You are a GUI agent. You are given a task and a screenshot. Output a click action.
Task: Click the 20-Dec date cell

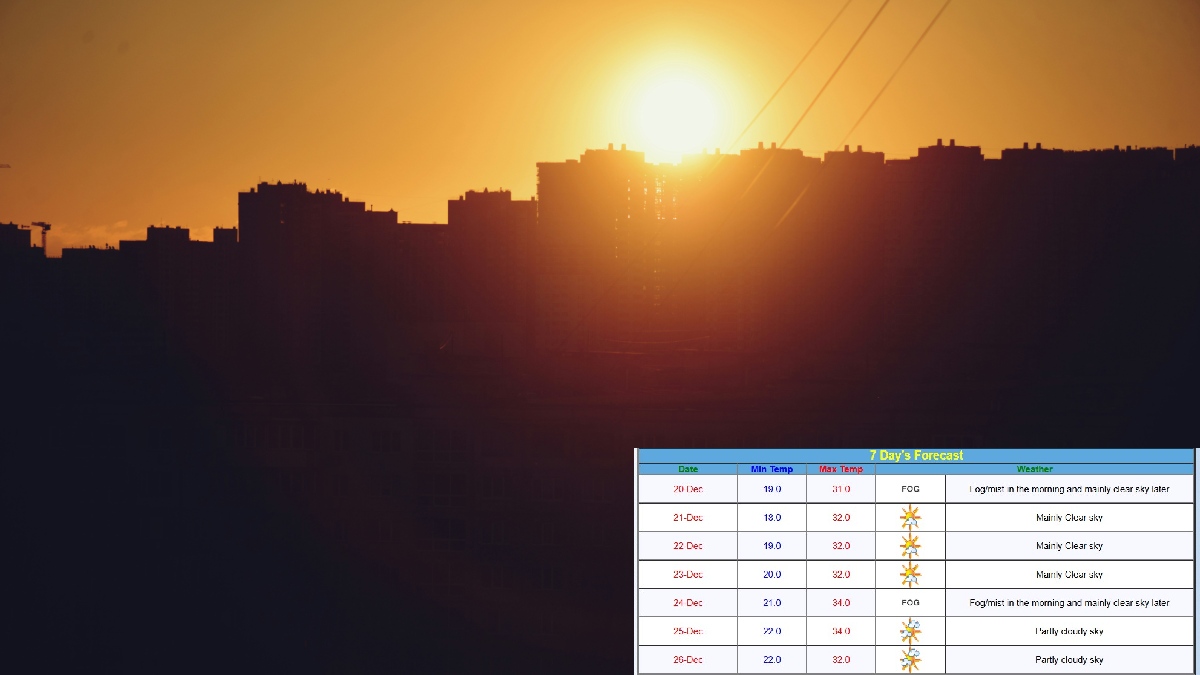pyautogui.click(x=688, y=489)
